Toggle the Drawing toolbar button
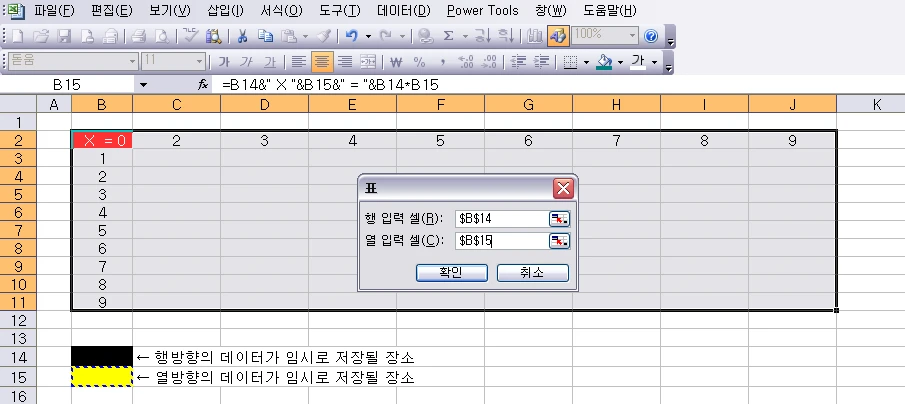 [558, 36]
